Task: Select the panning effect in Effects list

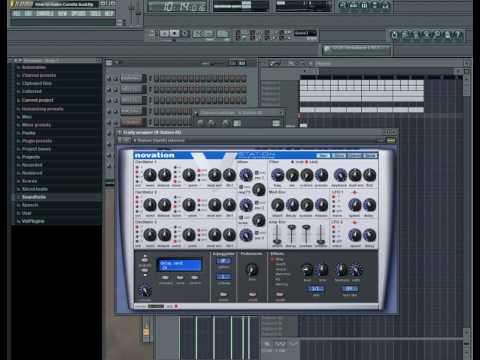Action: (282, 284)
